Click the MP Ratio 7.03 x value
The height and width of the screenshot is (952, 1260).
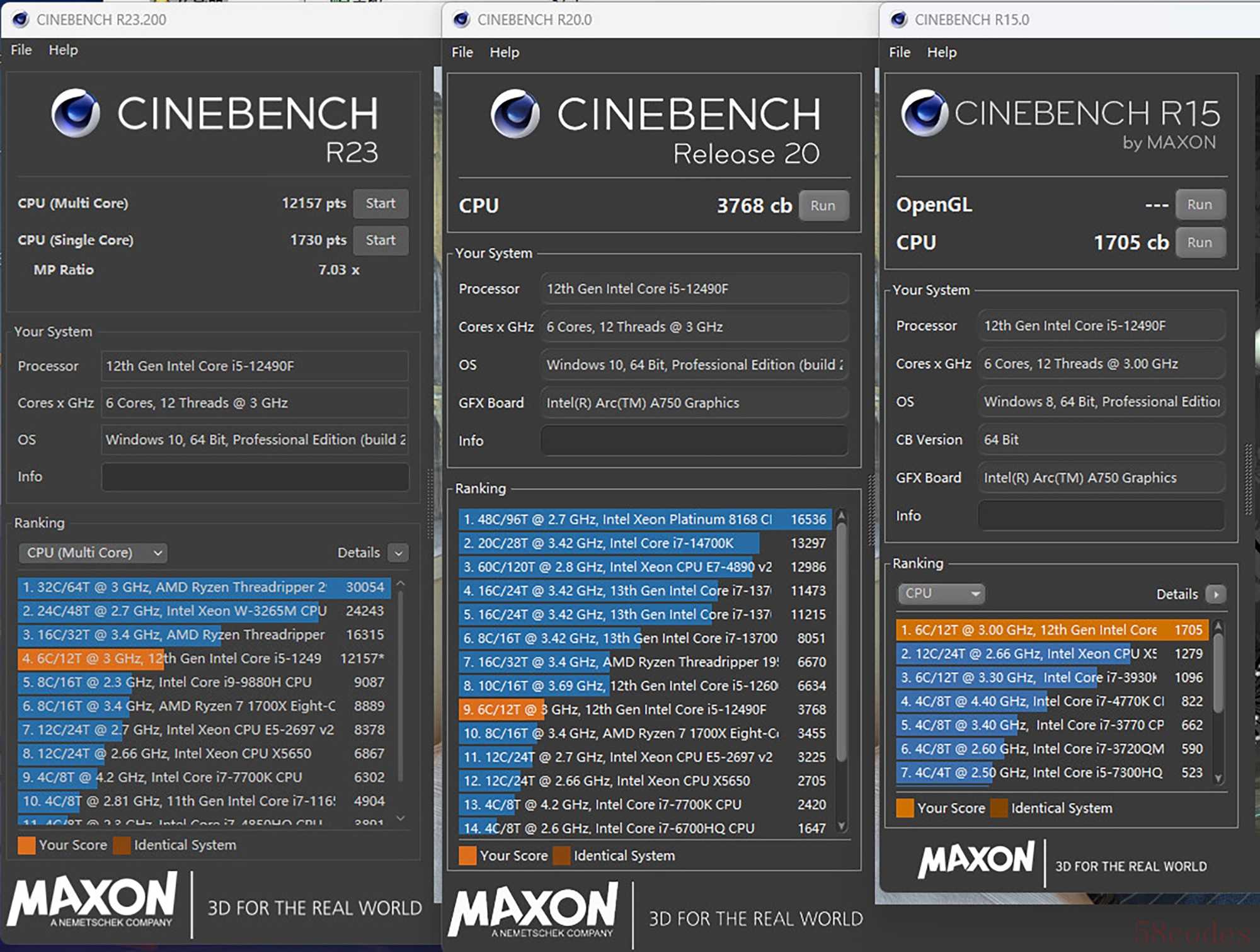coord(339,270)
